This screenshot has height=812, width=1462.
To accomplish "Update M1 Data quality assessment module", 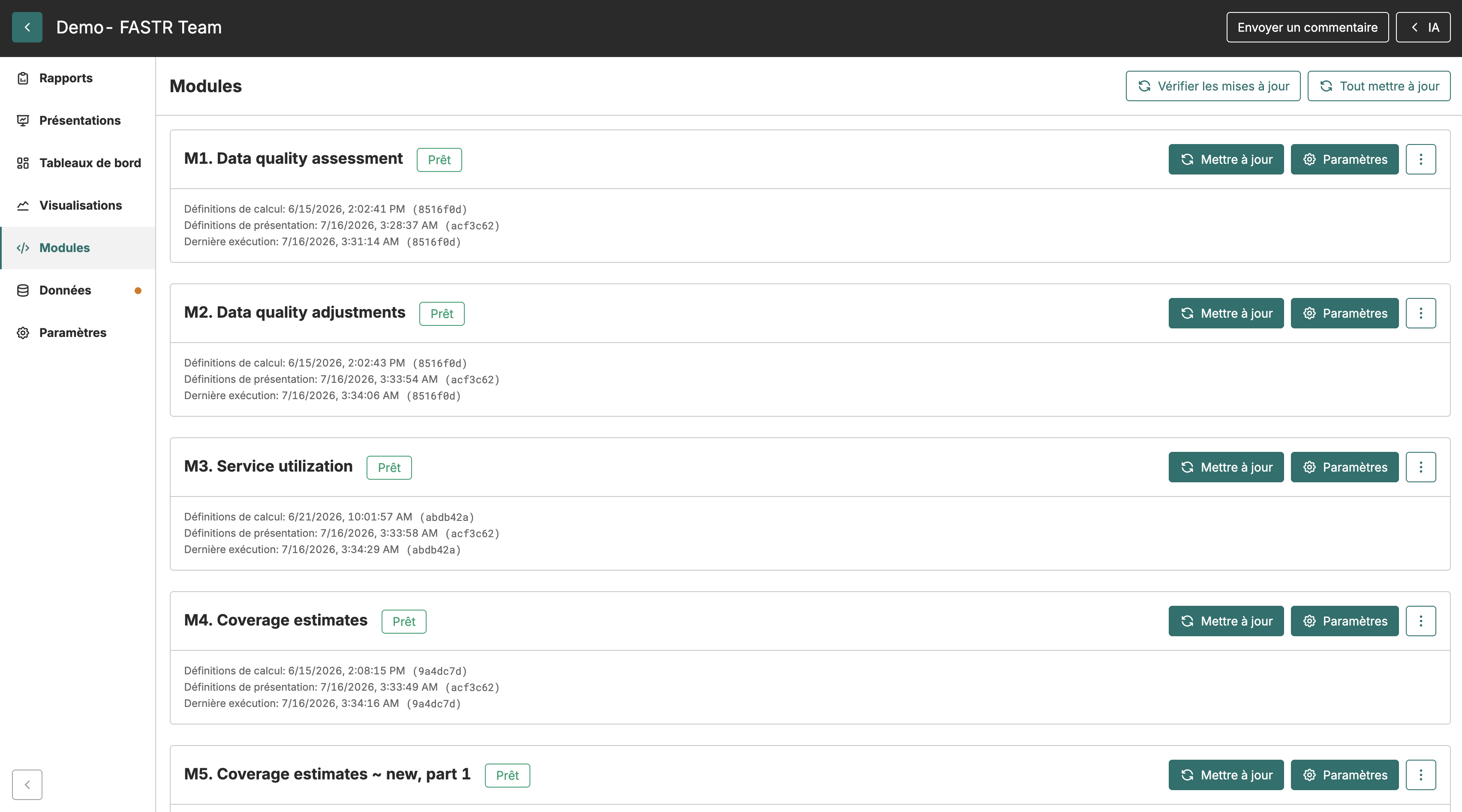I will (x=1226, y=159).
